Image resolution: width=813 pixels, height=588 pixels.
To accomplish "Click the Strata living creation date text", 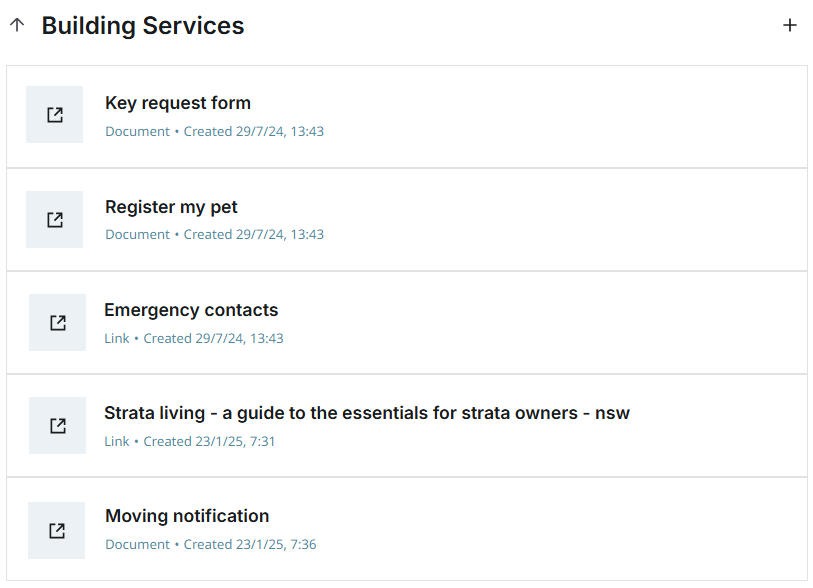I will tap(209, 441).
